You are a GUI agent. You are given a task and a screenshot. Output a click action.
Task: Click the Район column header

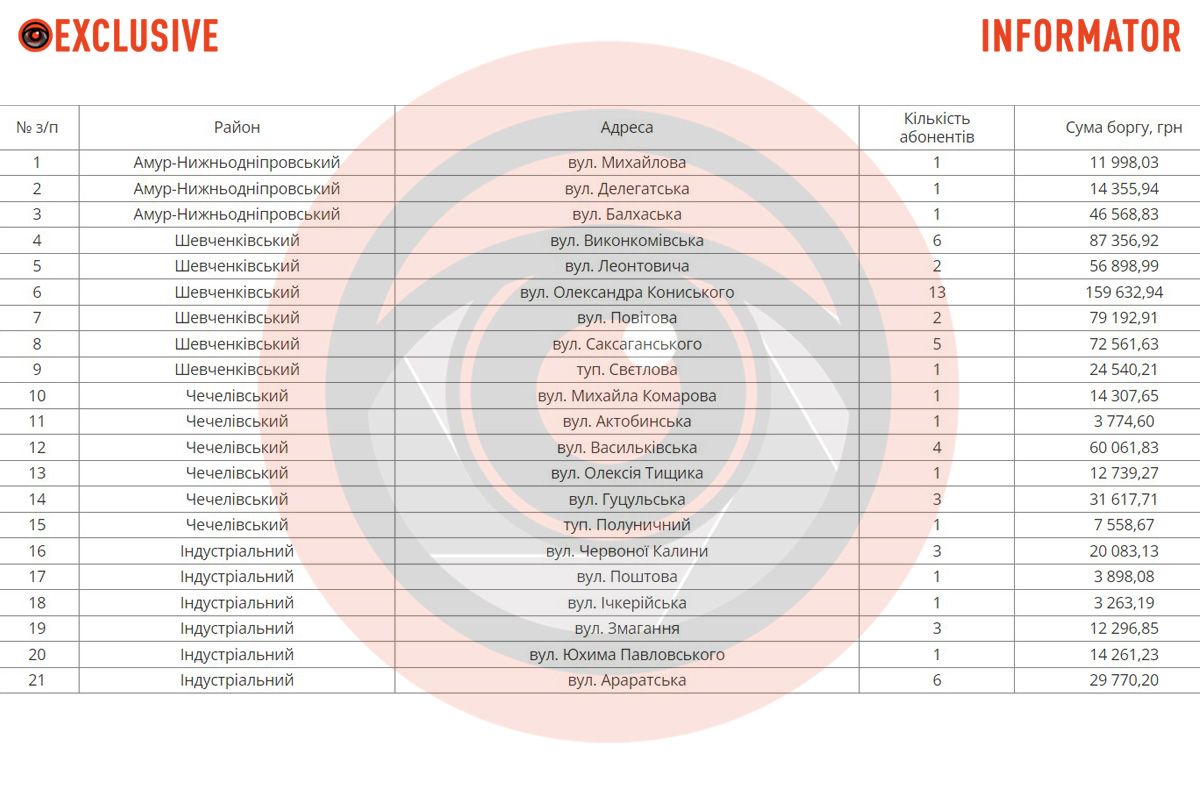pyautogui.click(x=237, y=127)
